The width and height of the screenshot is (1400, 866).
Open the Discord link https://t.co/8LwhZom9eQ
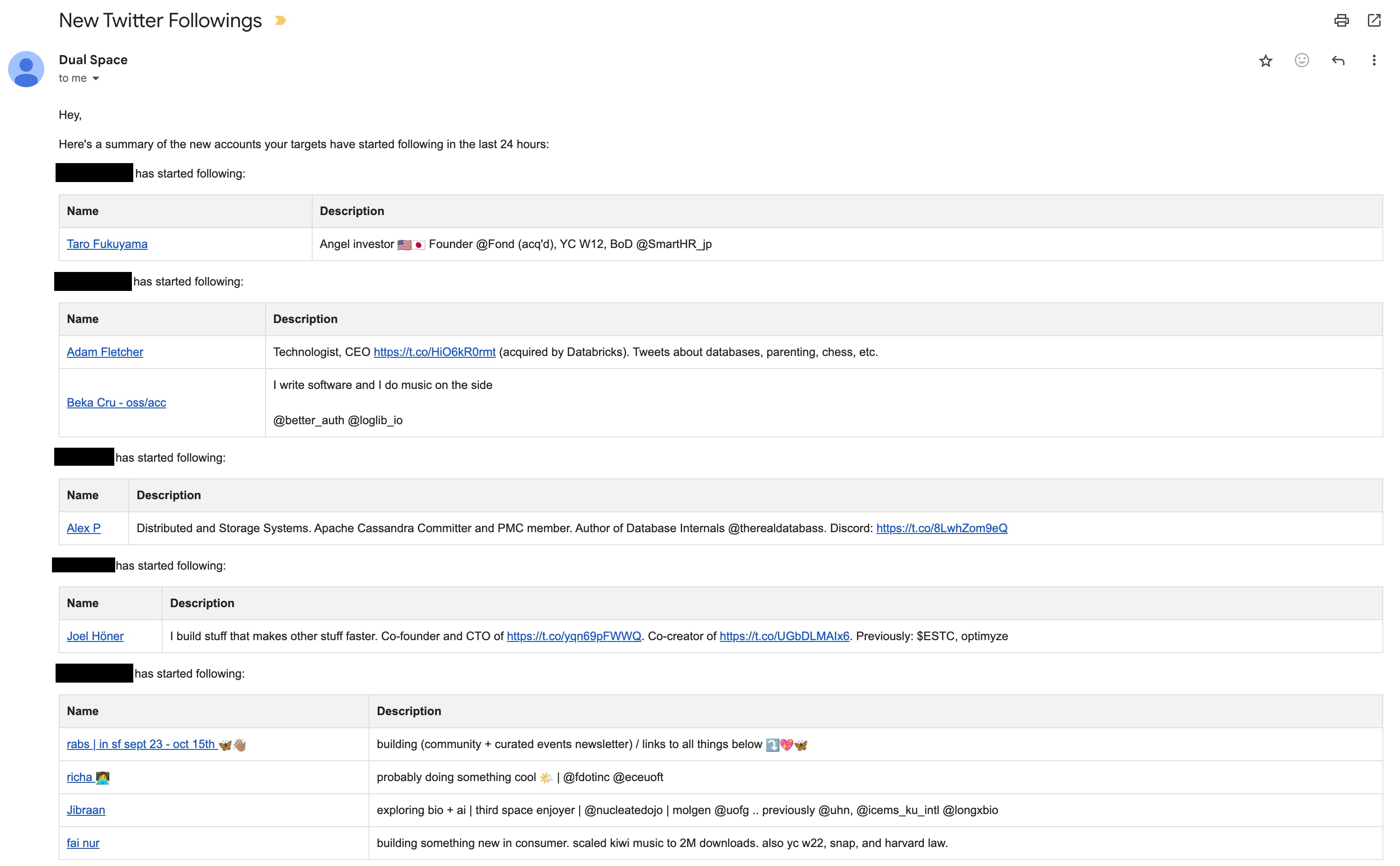[x=941, y=528]
